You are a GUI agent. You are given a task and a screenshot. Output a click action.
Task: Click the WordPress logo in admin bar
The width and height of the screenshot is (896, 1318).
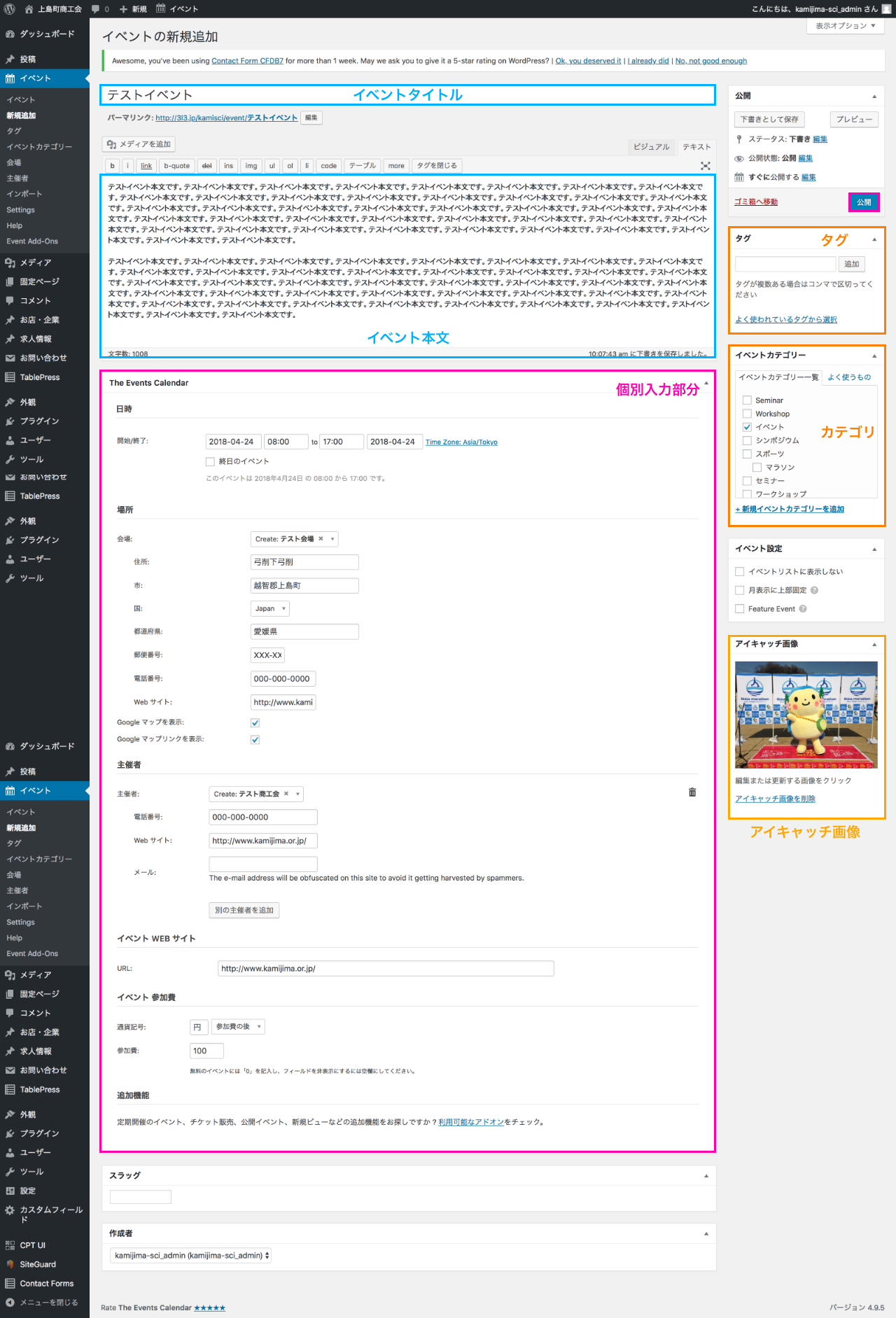(x=10, y=9)
